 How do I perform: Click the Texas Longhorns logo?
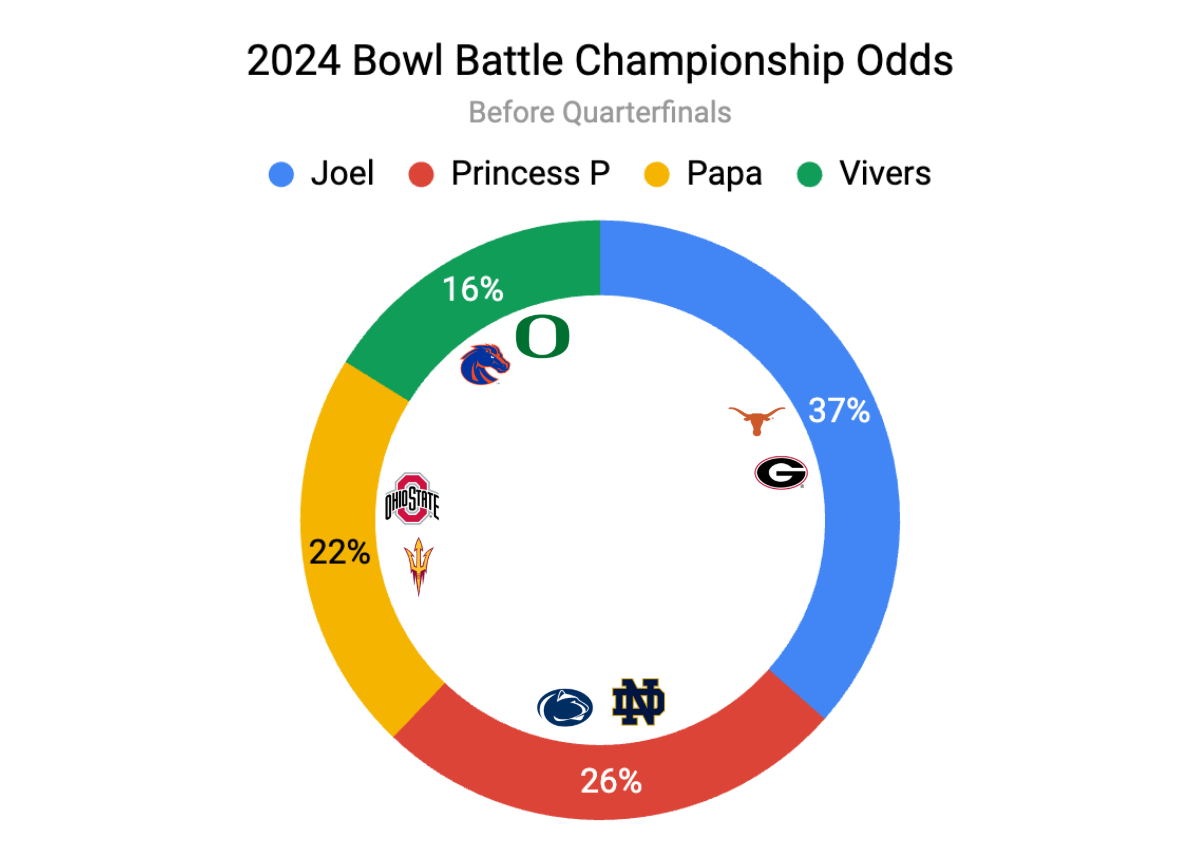[x=759, y=421]
